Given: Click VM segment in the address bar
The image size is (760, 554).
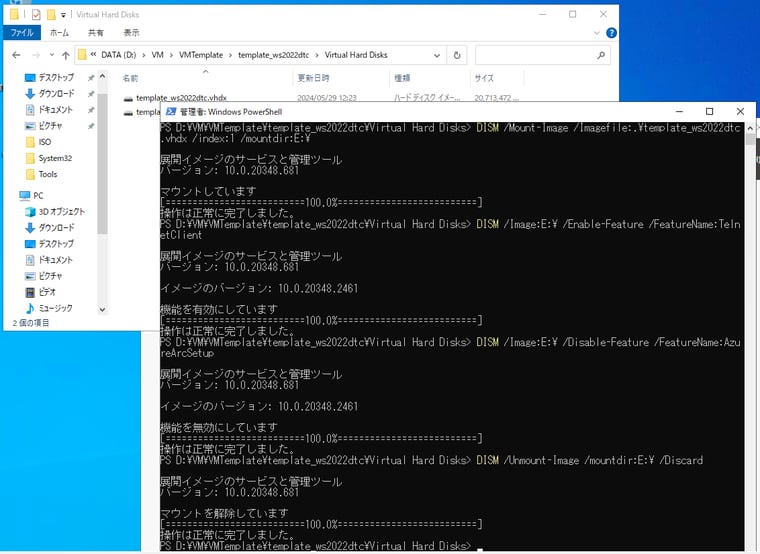Looking at the screenshot, I should (x=158, y=55).
